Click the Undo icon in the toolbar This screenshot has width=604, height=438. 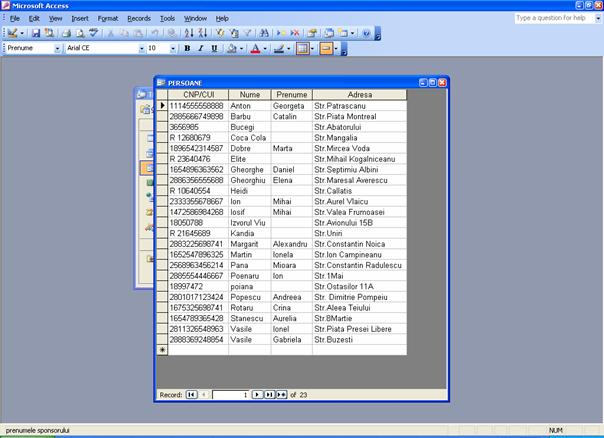tap(156, 33)
